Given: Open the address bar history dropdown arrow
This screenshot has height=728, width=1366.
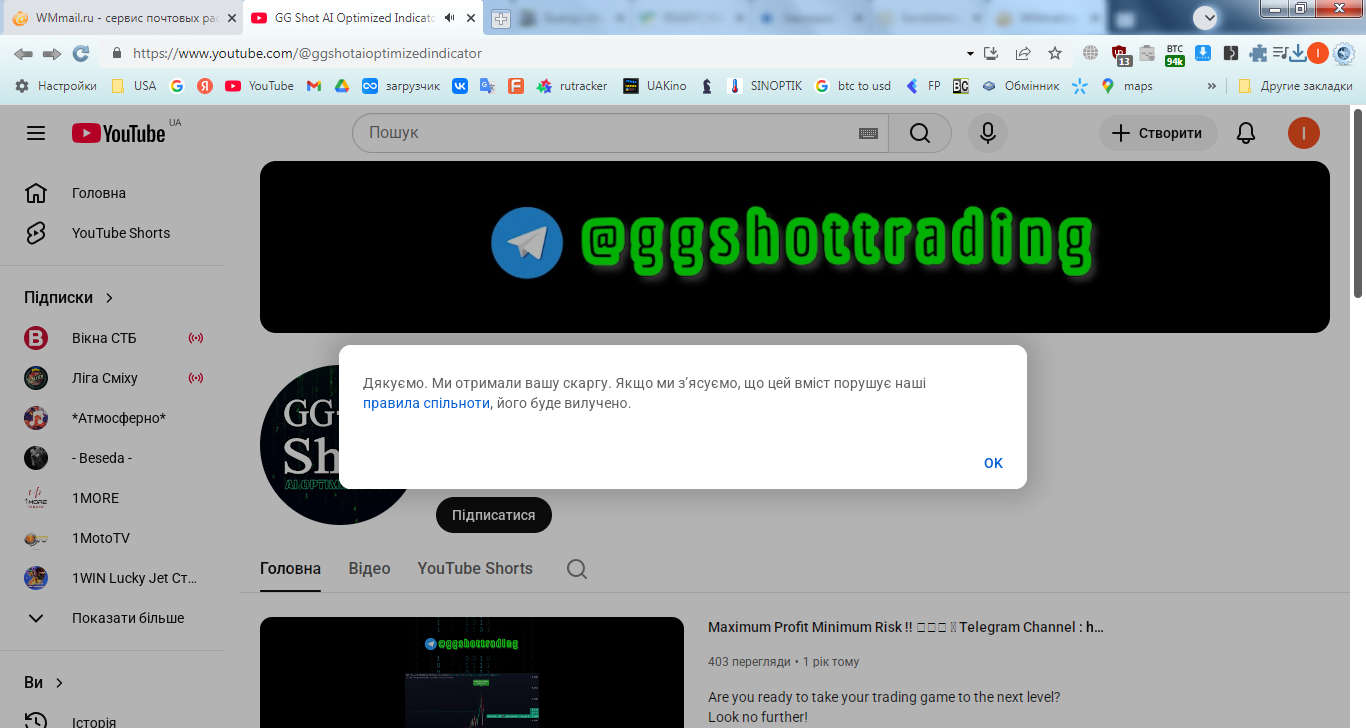Looking at the screenshot, I should [970, 54].
